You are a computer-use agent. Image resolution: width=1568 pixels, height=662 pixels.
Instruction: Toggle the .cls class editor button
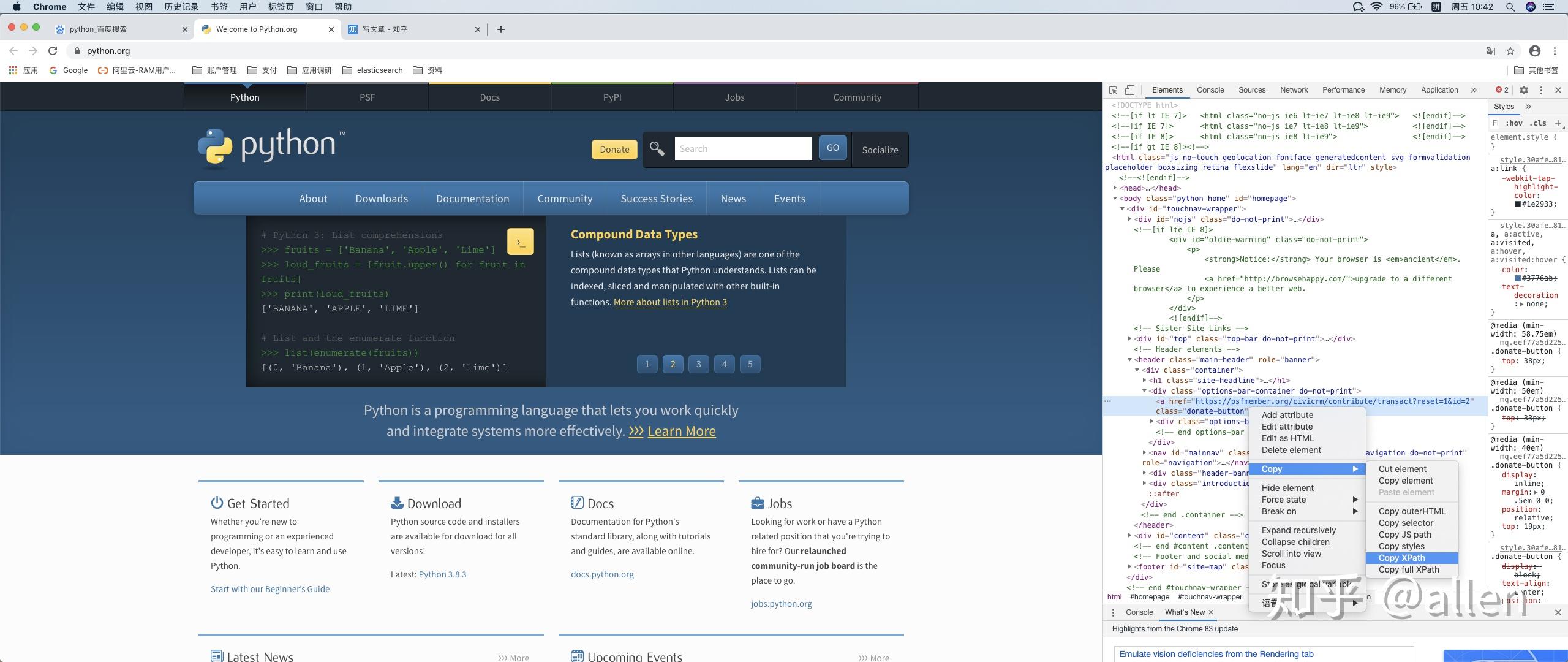pos(1538,123)
